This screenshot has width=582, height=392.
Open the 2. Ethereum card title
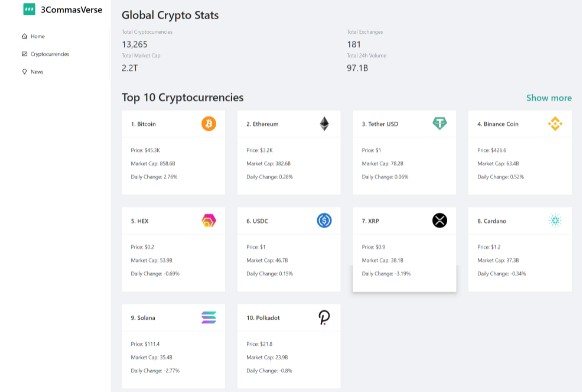[x=262, y=124]
